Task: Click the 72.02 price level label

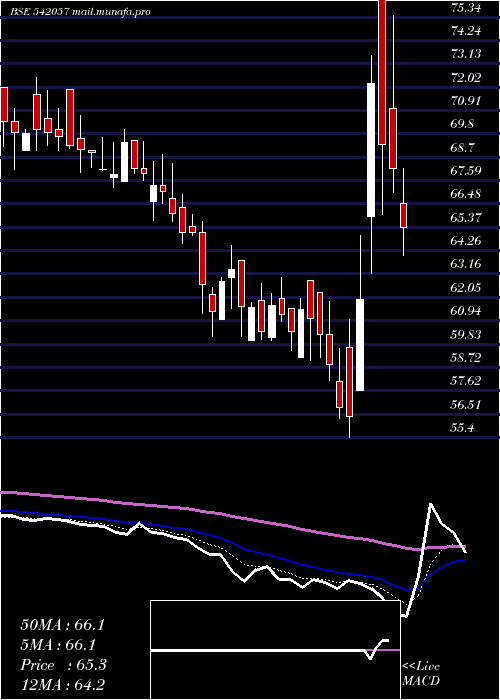Action: pyautogui.click(x=466, y=78)
